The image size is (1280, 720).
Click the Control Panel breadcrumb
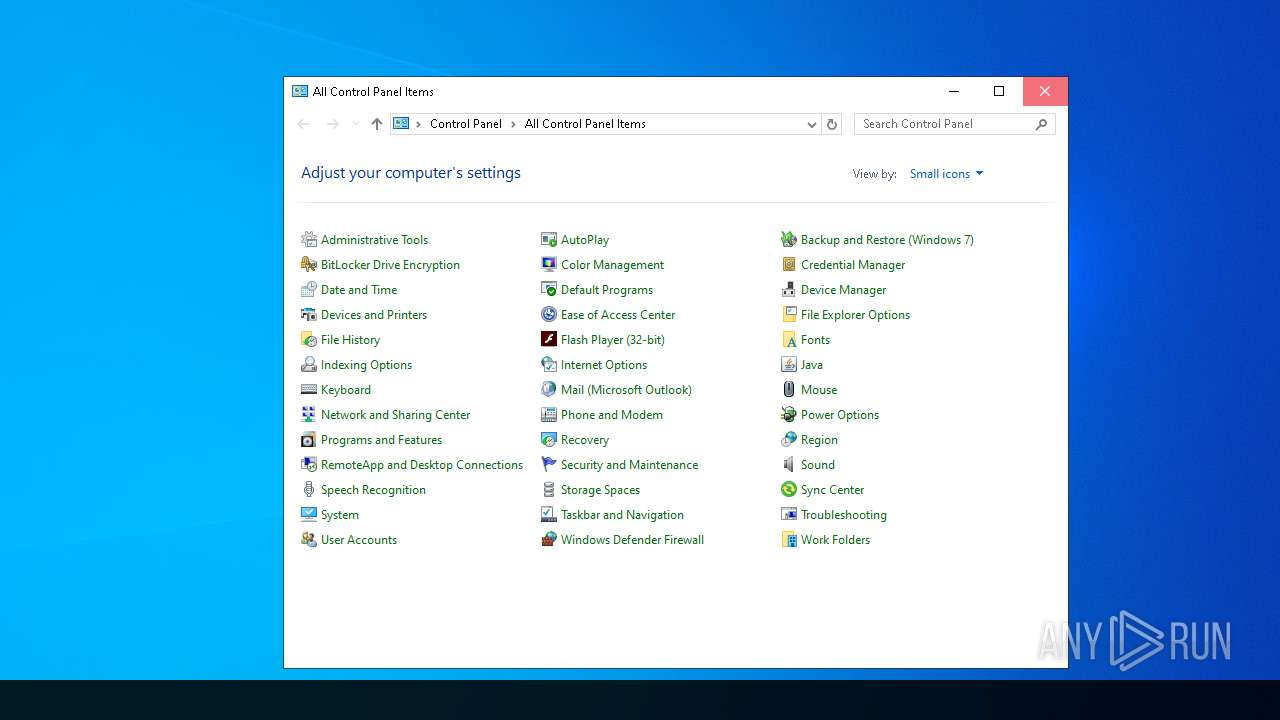coord(466,124)
